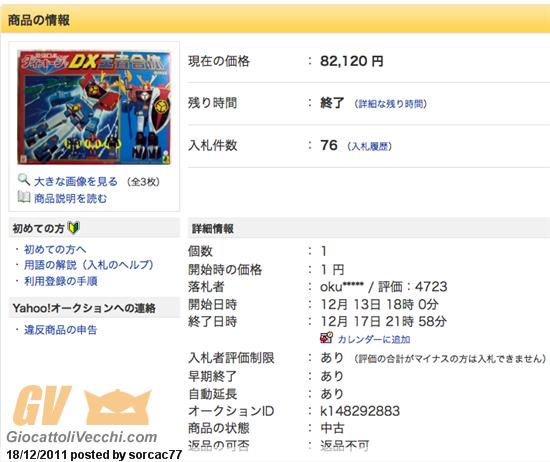
Task: Click the magnifying glass icon beside 大きな画像を見る
Action: [24, 180]
